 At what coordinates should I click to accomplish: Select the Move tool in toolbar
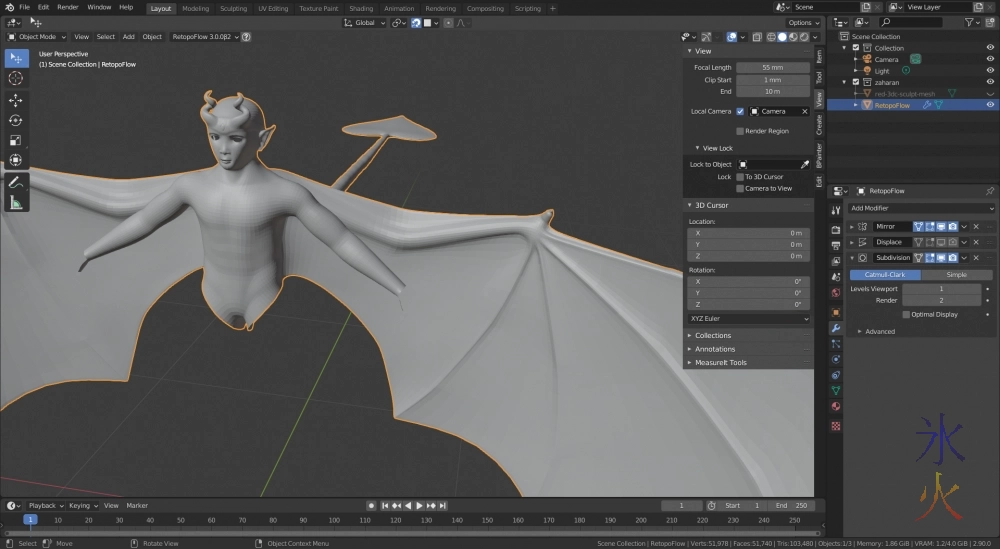(x=16, y=100)
